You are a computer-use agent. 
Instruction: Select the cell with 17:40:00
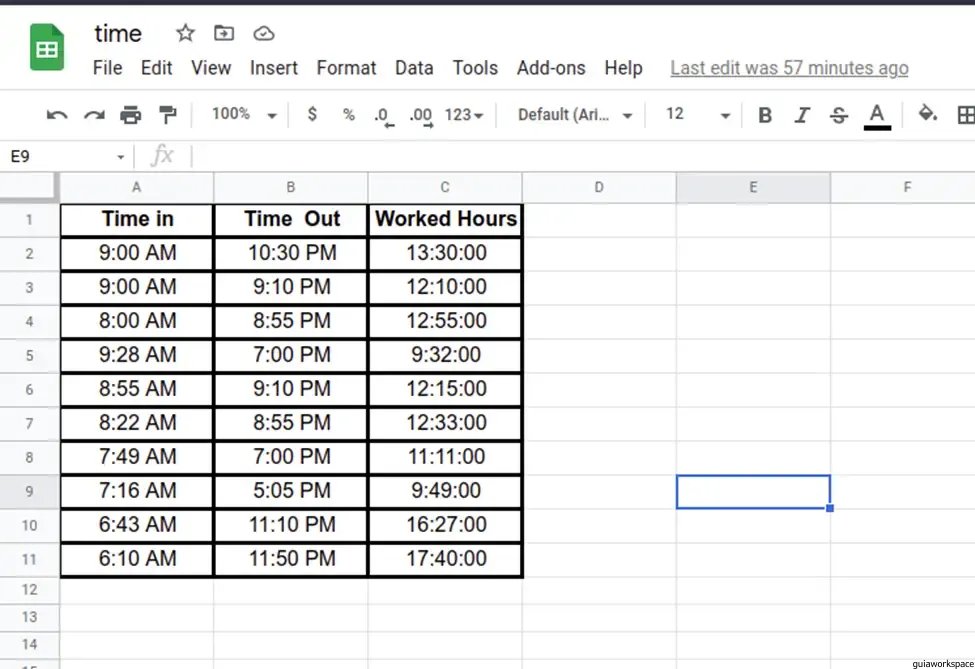(445, 558)
